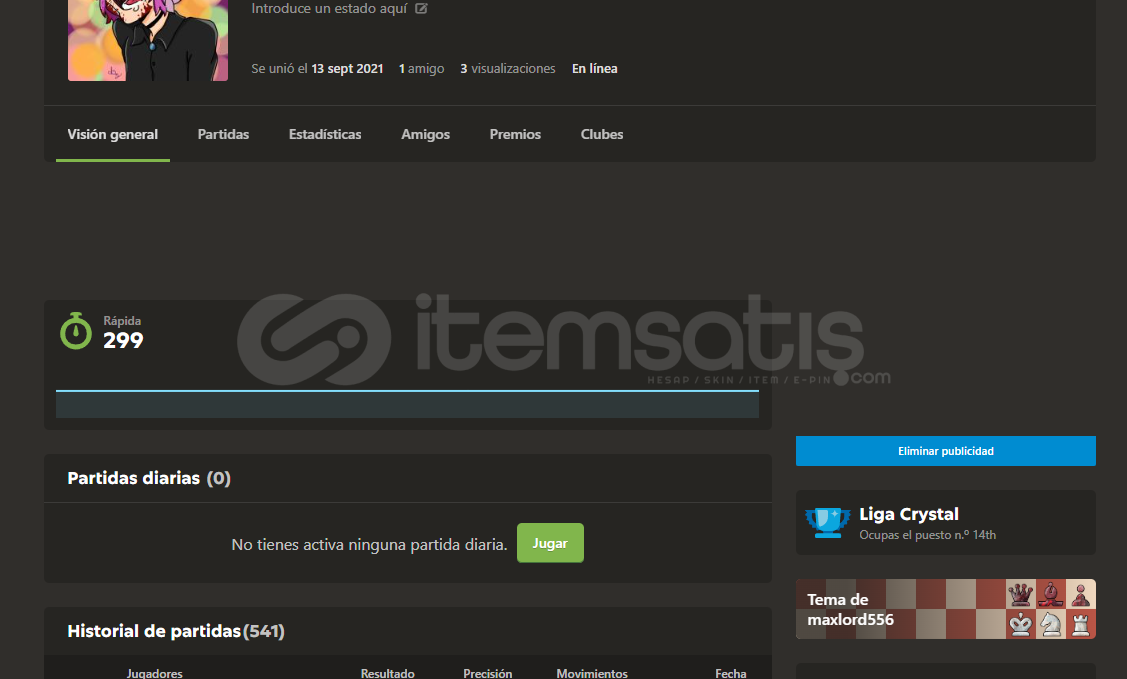Click the Historial de partidas (541) heading
Screen dimensions: 1127x679
click(175, 632)
